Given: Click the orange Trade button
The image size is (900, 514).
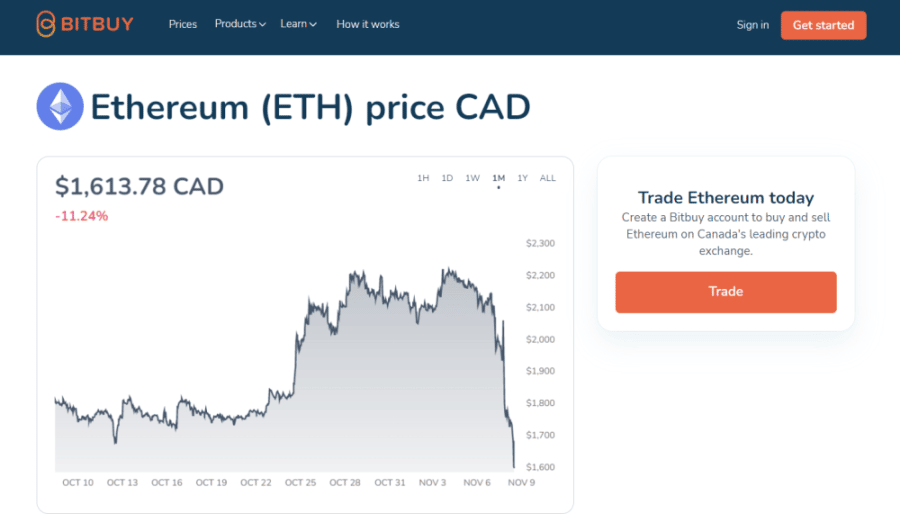Looking at the screenshot, I should point(725,292).
